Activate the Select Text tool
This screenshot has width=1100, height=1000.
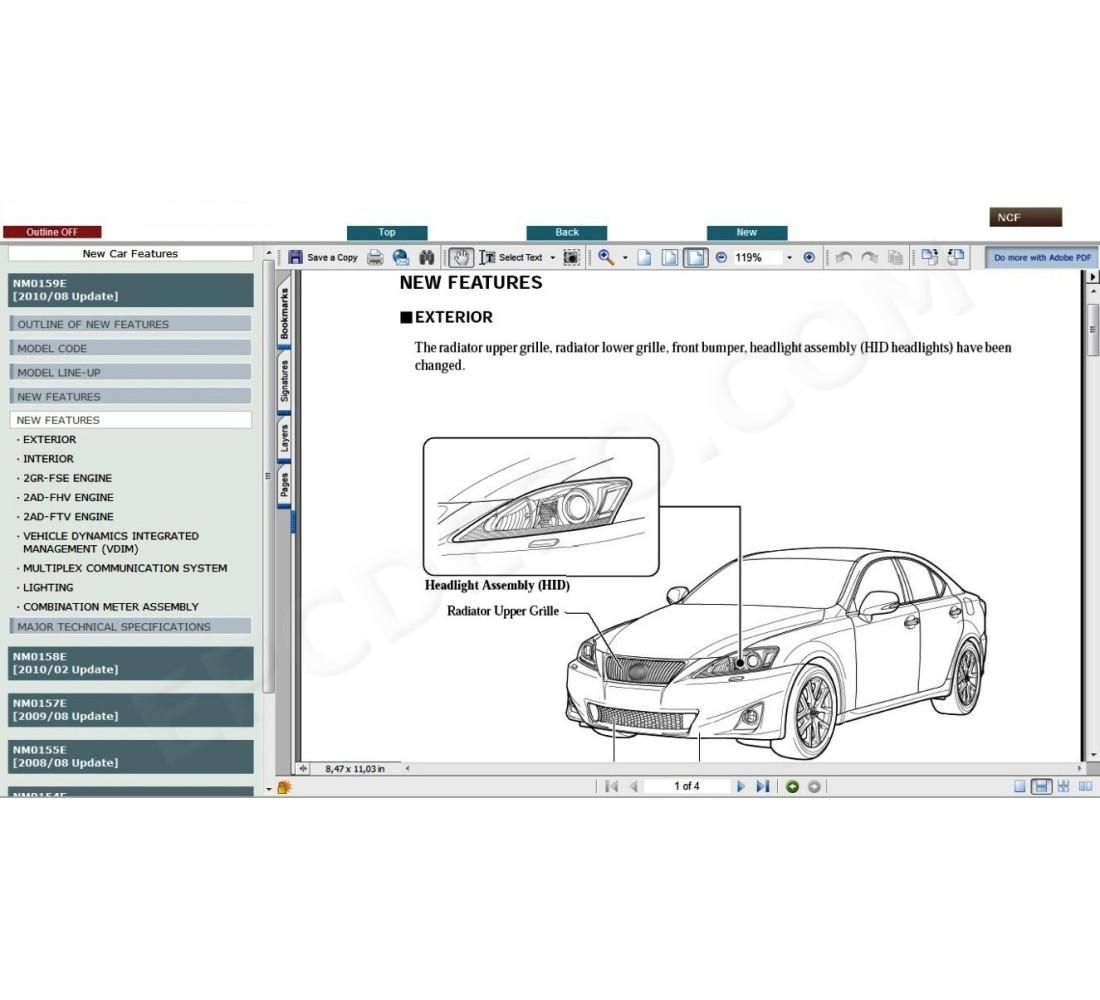[x=511, y=258]
